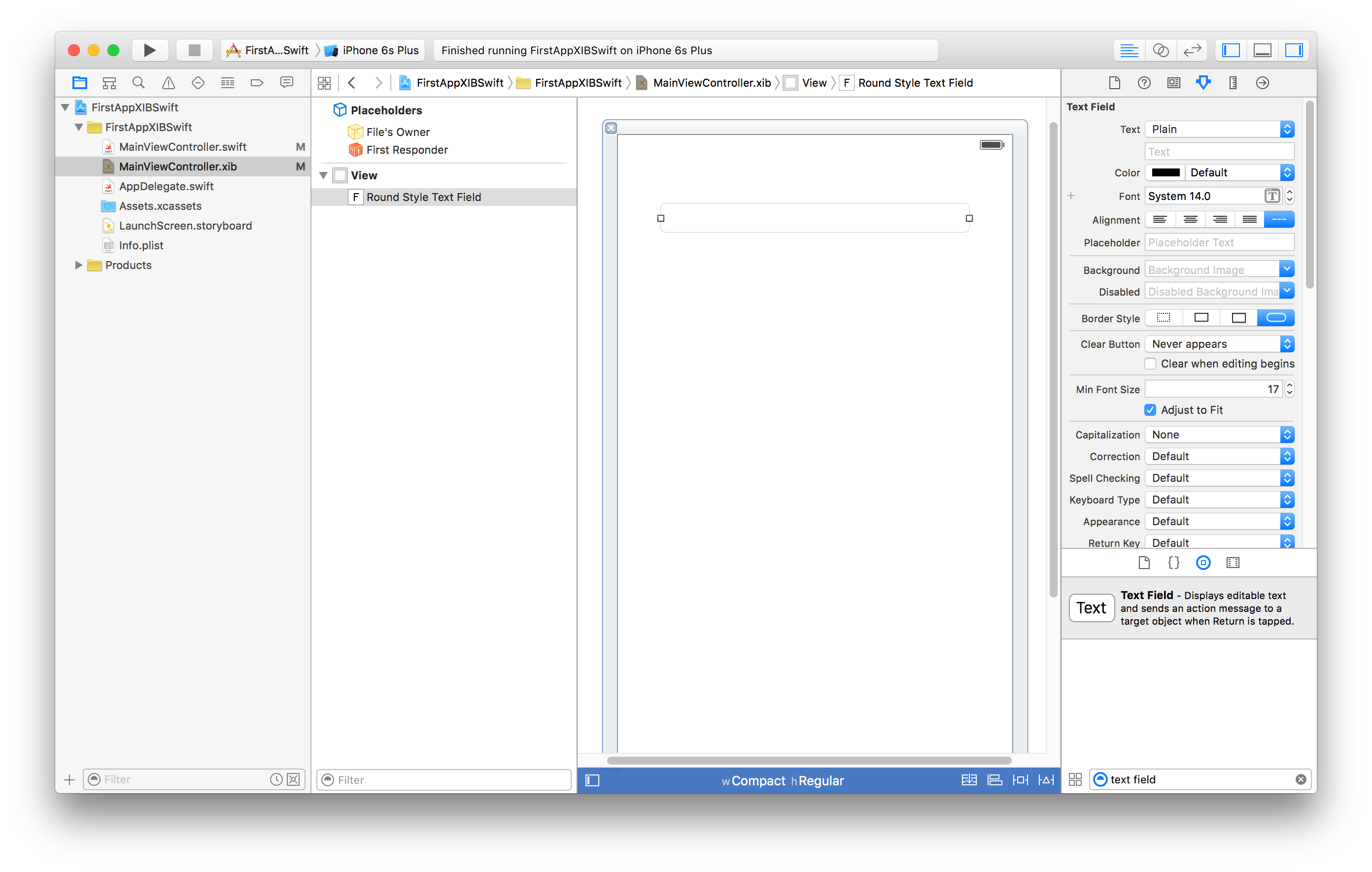Hide the document outline panel
The width and height of the screenshot is (1372, 872).
[x=592, y=780]
